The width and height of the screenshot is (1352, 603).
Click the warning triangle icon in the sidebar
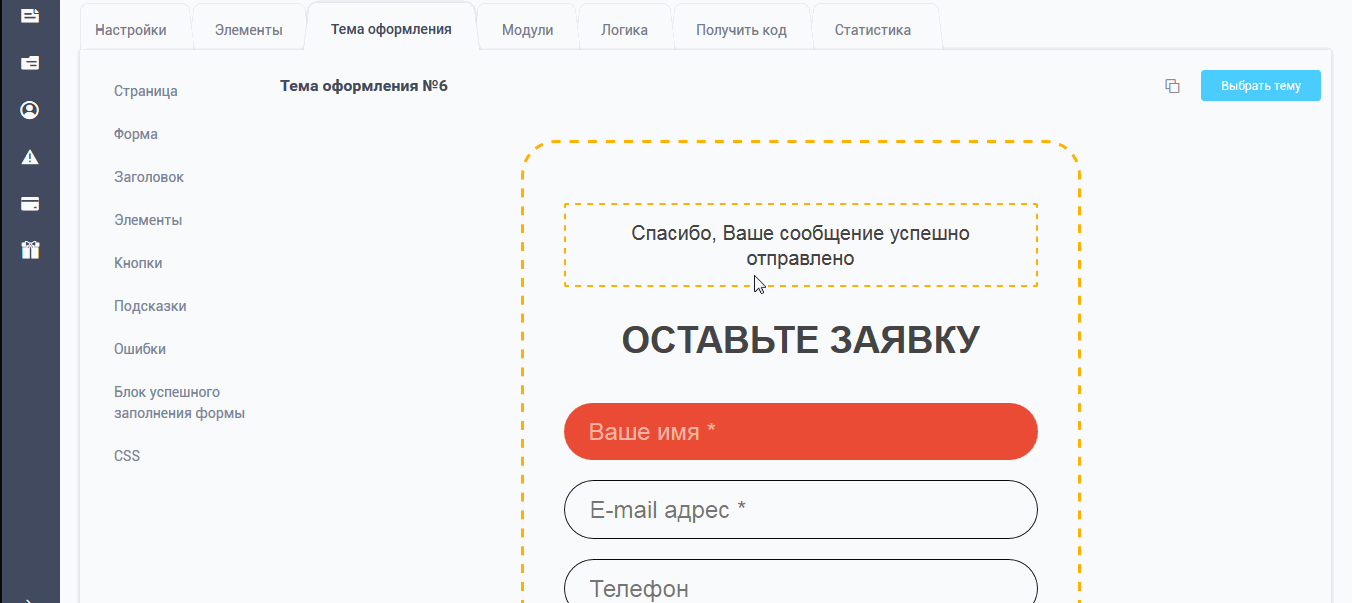(x=30, y=157)
